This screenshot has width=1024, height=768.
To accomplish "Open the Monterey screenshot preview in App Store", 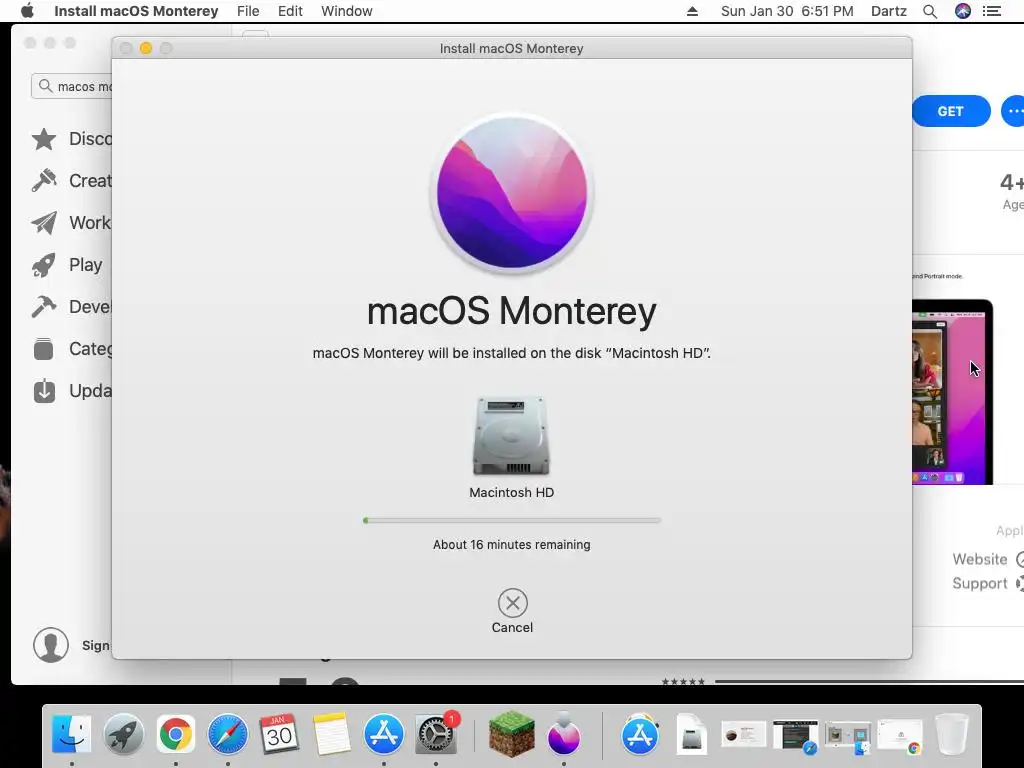I will 952,392.
